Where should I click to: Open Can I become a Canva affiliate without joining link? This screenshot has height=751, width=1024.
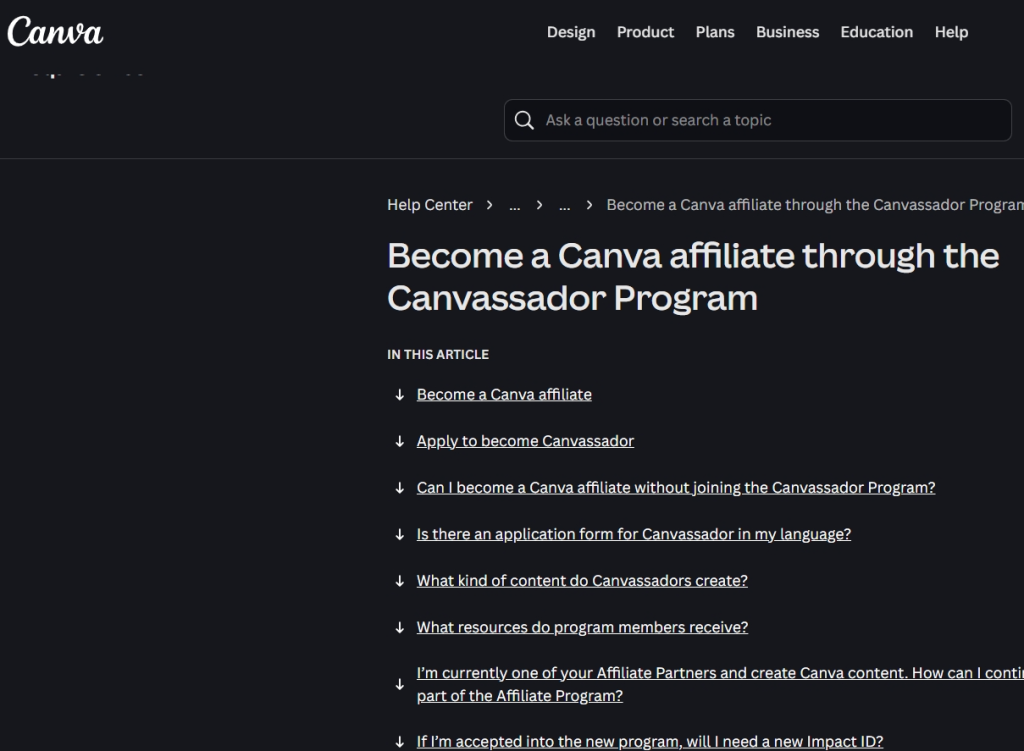[x=676, y=488]
